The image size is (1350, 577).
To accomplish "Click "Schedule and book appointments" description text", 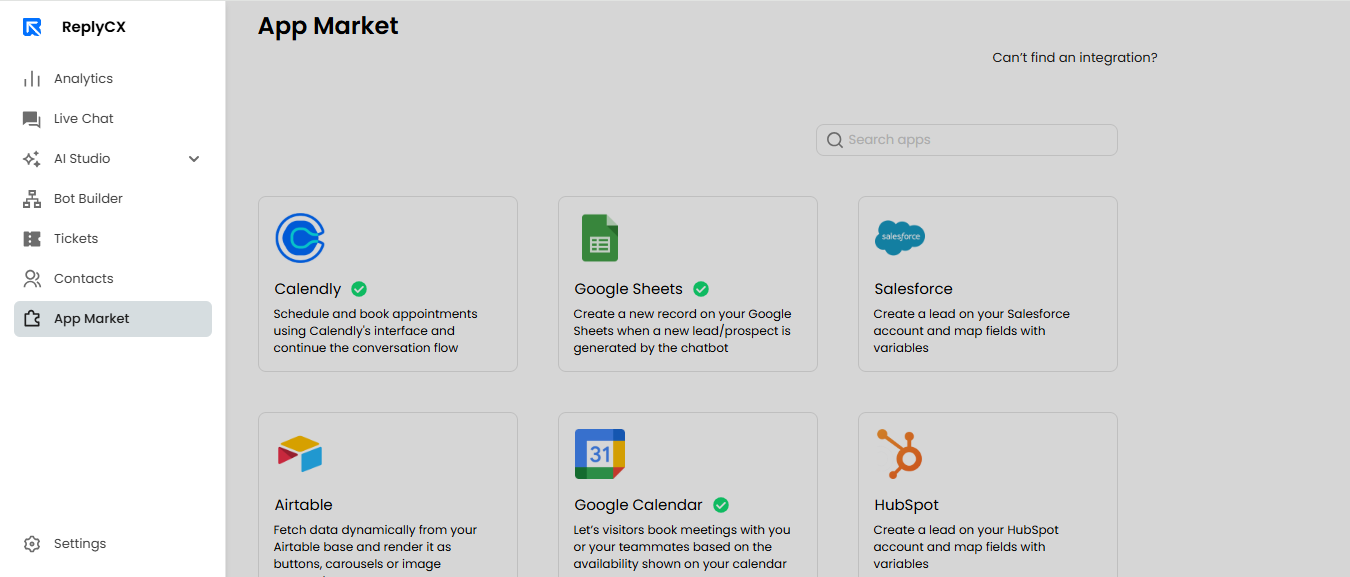I will coord(376,314).
